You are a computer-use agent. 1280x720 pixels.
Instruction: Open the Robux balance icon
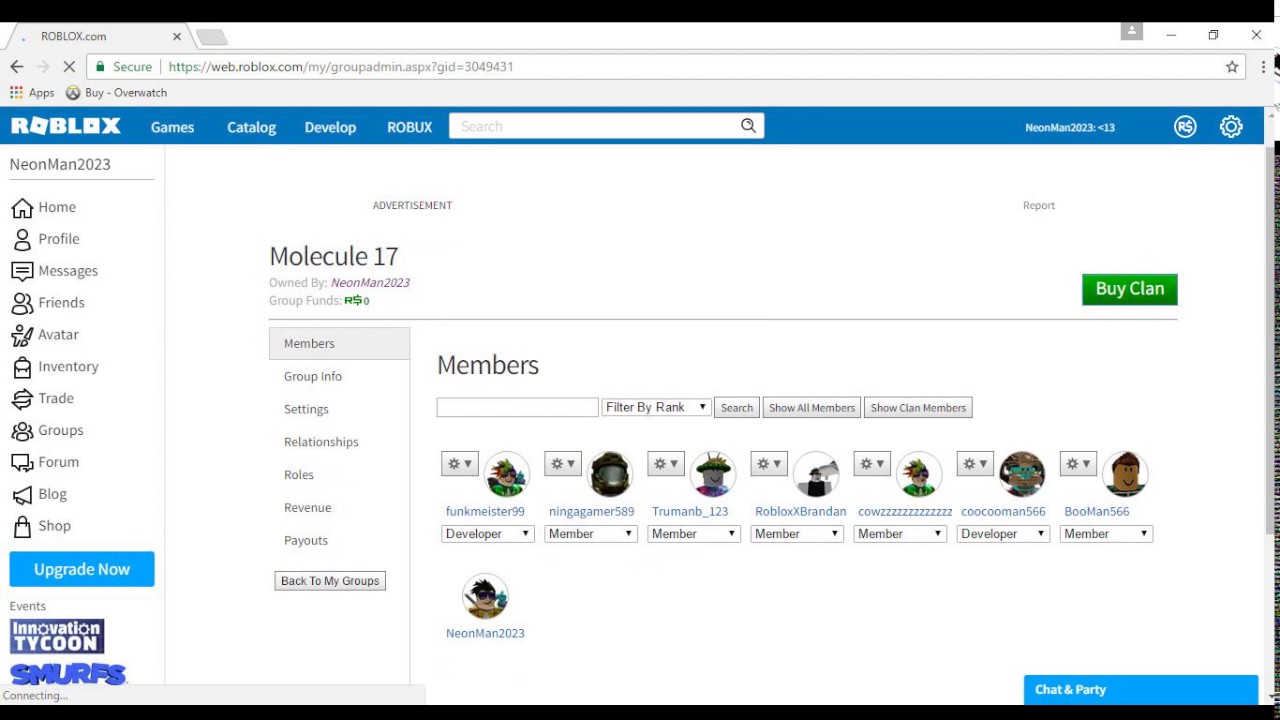point(1185,127)
